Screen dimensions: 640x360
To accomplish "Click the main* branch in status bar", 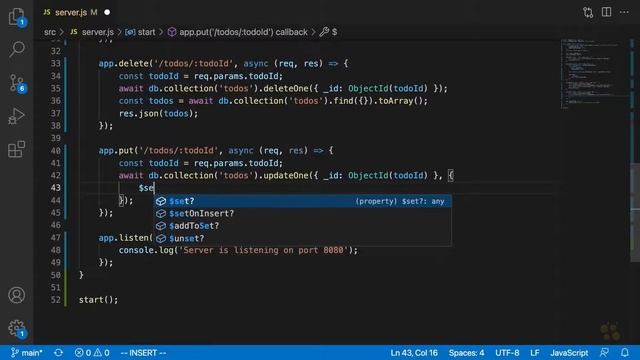I will 27,353.
